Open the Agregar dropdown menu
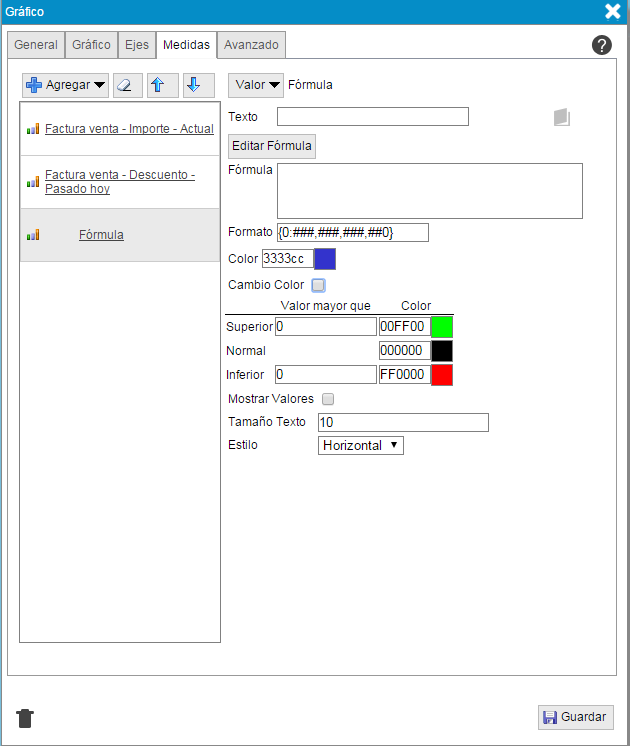The height and width of the screenshot is (746, 630). [66, 85]
